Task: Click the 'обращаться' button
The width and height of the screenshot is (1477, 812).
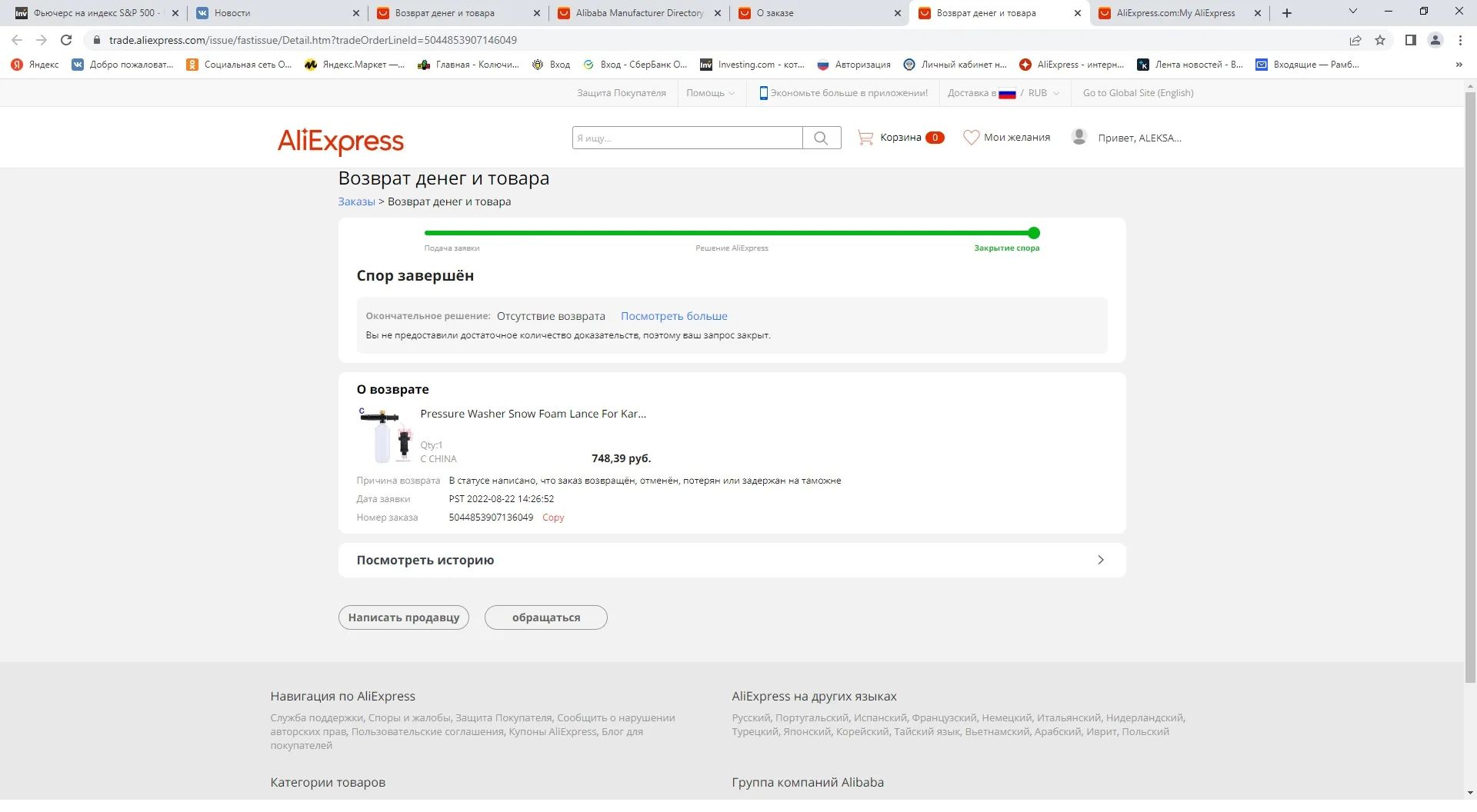Action: coord(546,617)
